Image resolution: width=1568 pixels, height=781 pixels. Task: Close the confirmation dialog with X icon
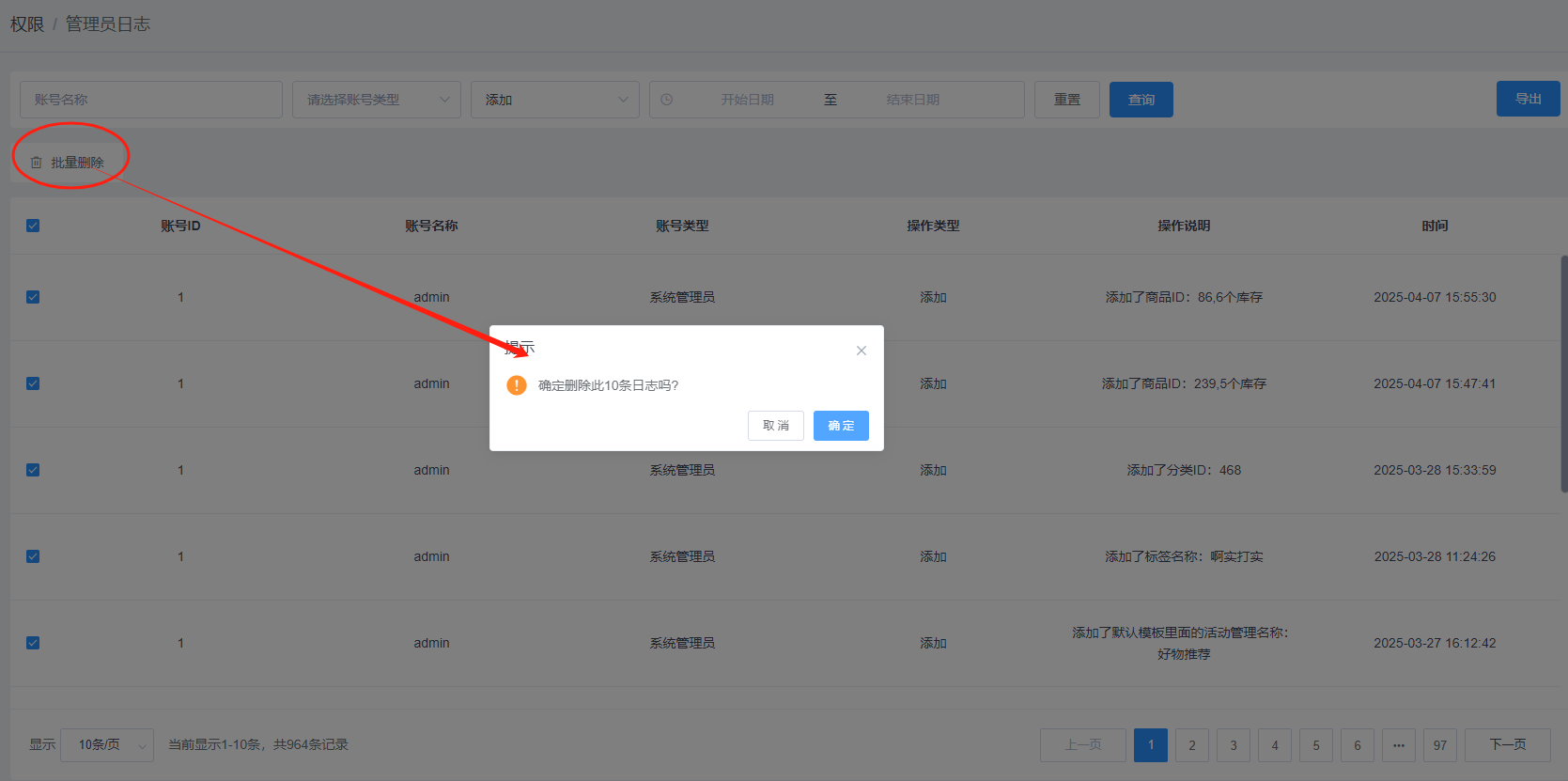click(x=861, y=351)
